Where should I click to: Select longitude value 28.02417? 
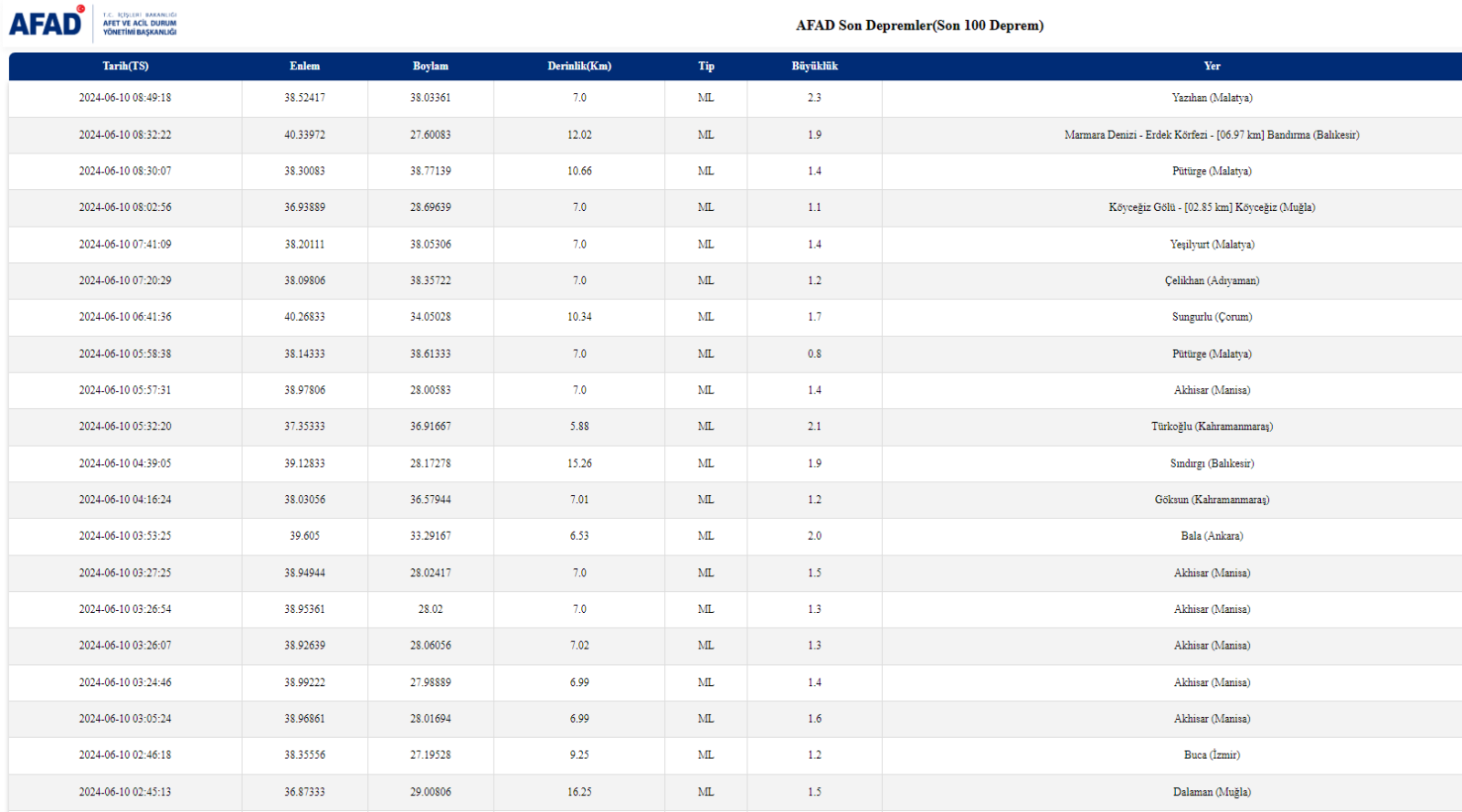[x=430, y=573]
